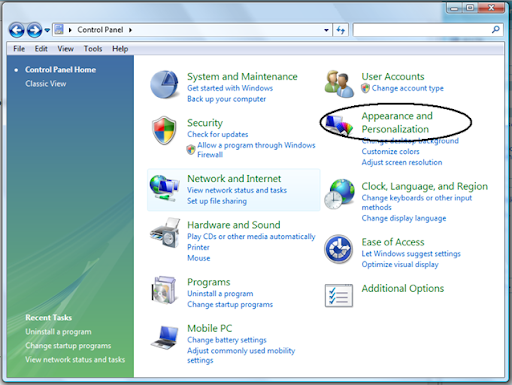Click the Programs disc box icon
The height and width of the screenshot is (385, 512).
pos(164,290)
